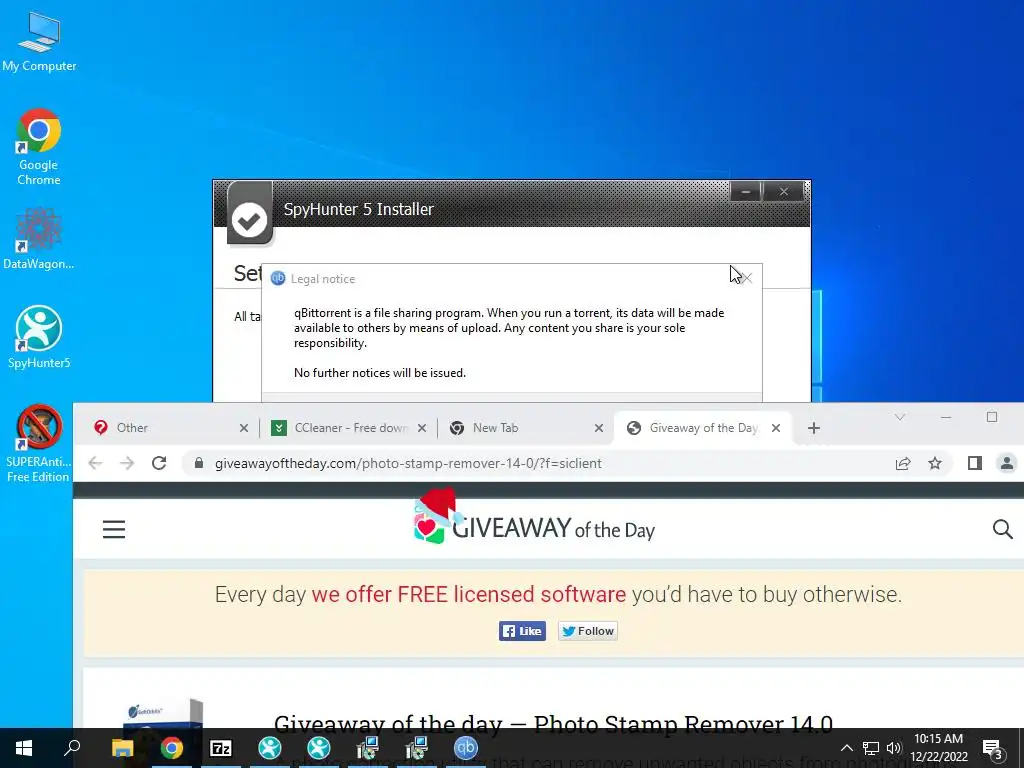Close the SpyHunter 5 Installer window
Screen dimensions: 1024x768
[784, 191]
